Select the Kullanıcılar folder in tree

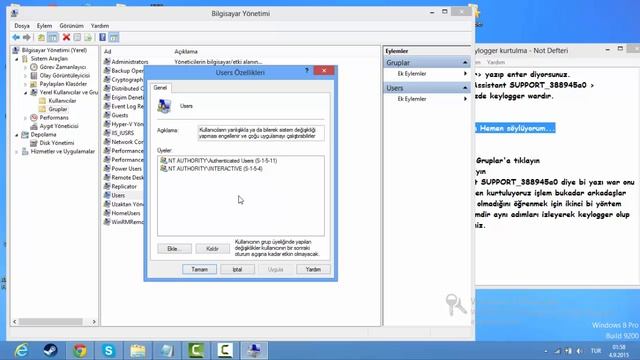tap(58, 101)
